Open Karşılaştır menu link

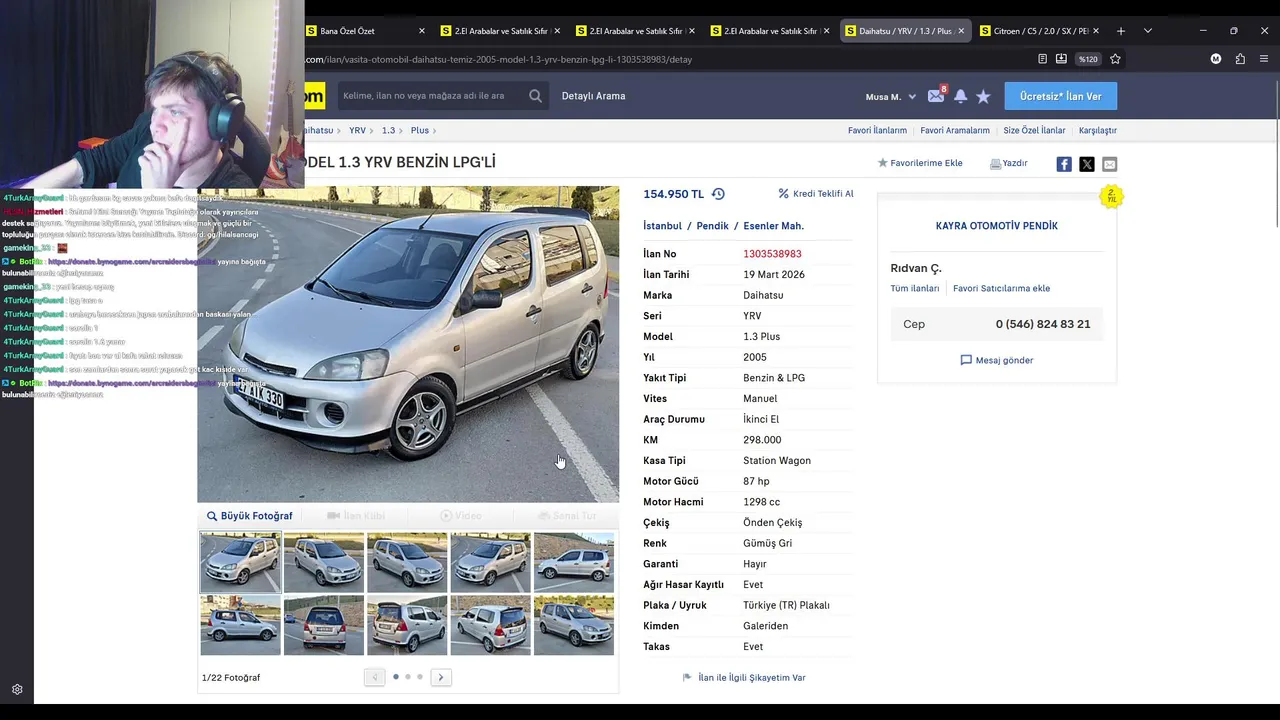point(1098,130)
